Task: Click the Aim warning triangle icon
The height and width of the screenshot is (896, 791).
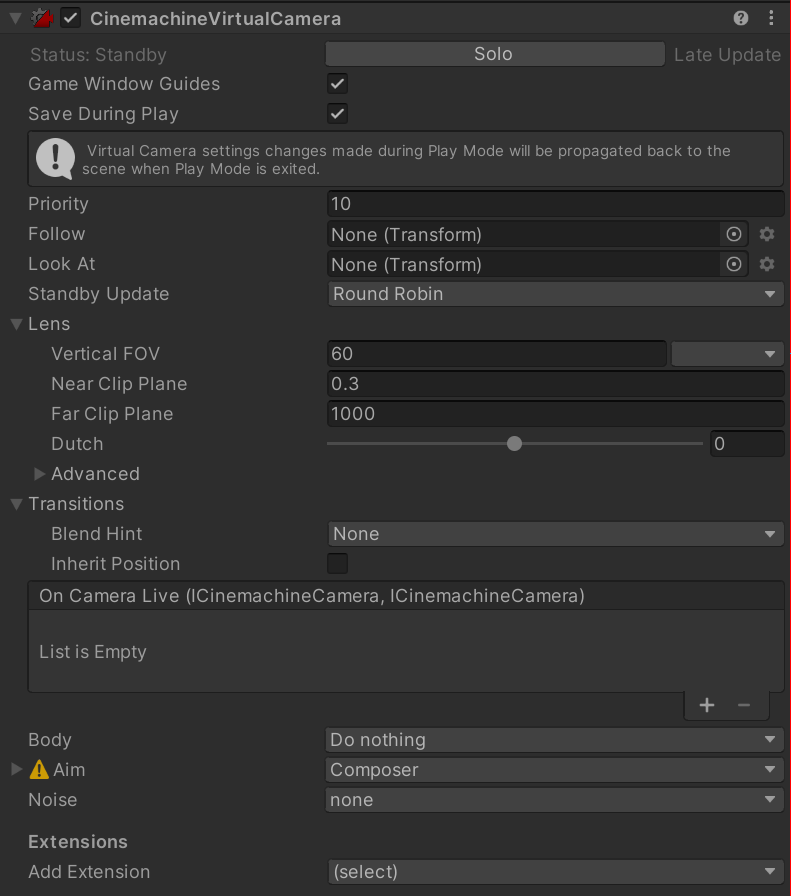Action: (x=39, y=770)
